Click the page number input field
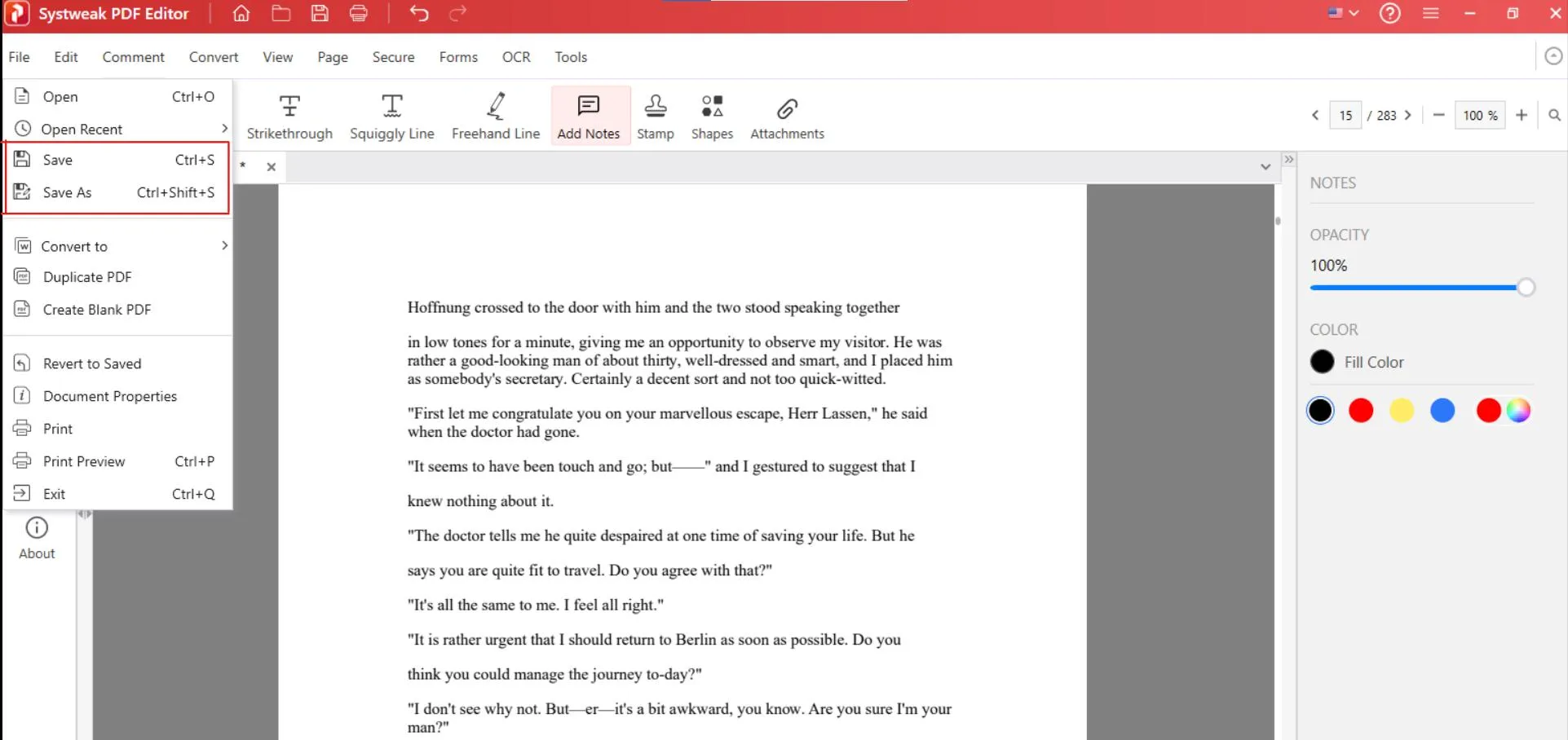This screenshot has width=1568, height=740. 1345,115
